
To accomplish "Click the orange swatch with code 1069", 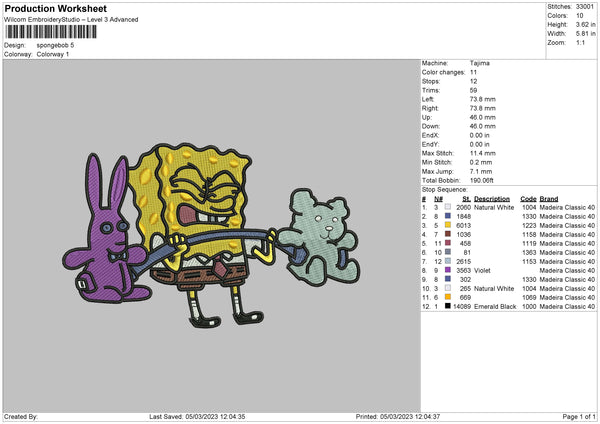I will coord(447,297).
